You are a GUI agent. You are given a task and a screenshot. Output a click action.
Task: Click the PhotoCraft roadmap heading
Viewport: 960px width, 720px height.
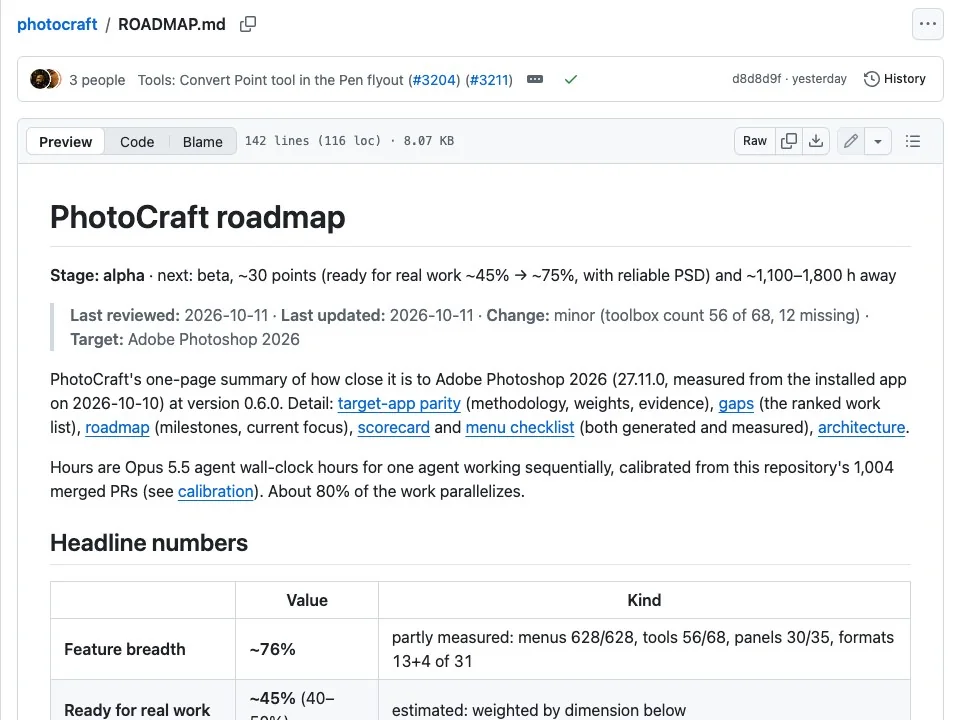(x=198, y=217)
